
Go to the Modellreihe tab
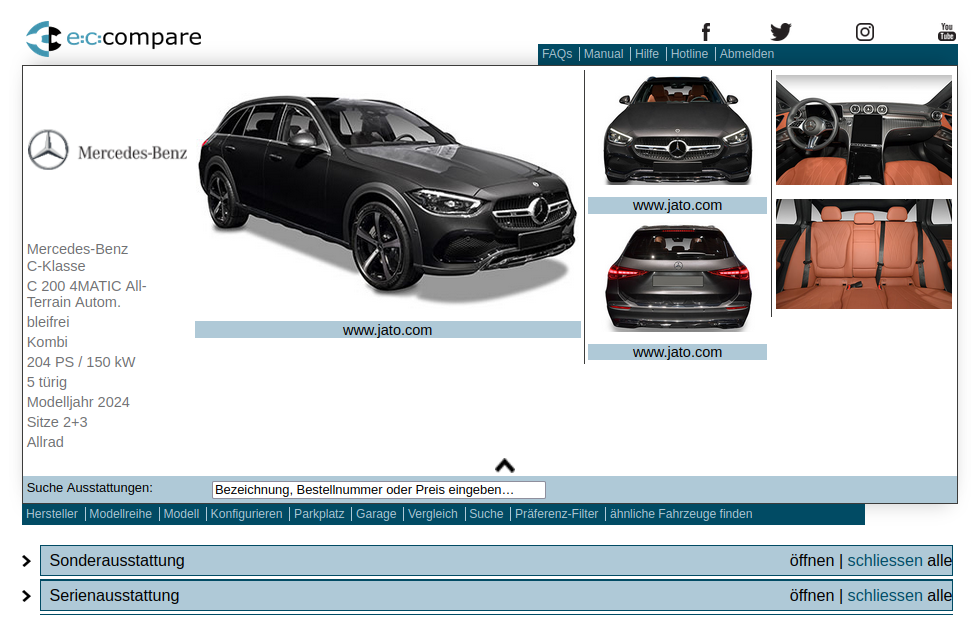pos(121,514)
